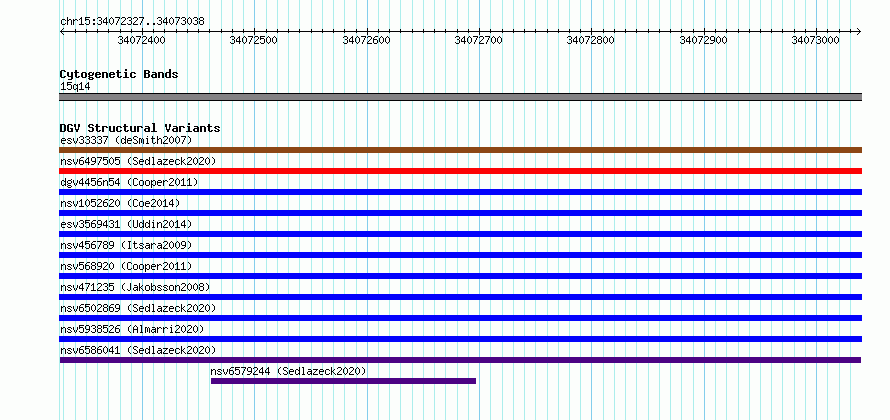Click the 15q14 band label
The height and width of the screenshot is (420, 890).
click(75, 86)
